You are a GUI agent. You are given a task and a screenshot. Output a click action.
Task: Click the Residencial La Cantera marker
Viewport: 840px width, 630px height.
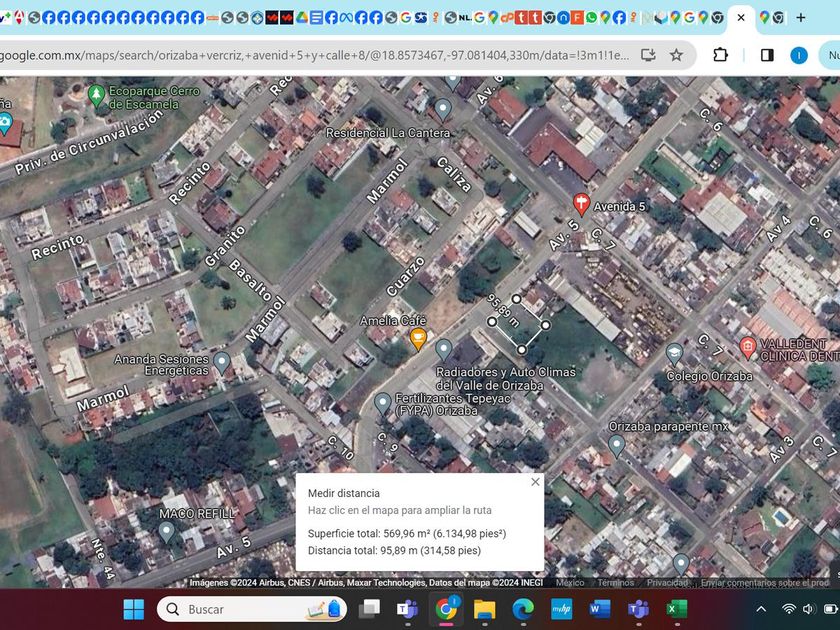(443, 108)
